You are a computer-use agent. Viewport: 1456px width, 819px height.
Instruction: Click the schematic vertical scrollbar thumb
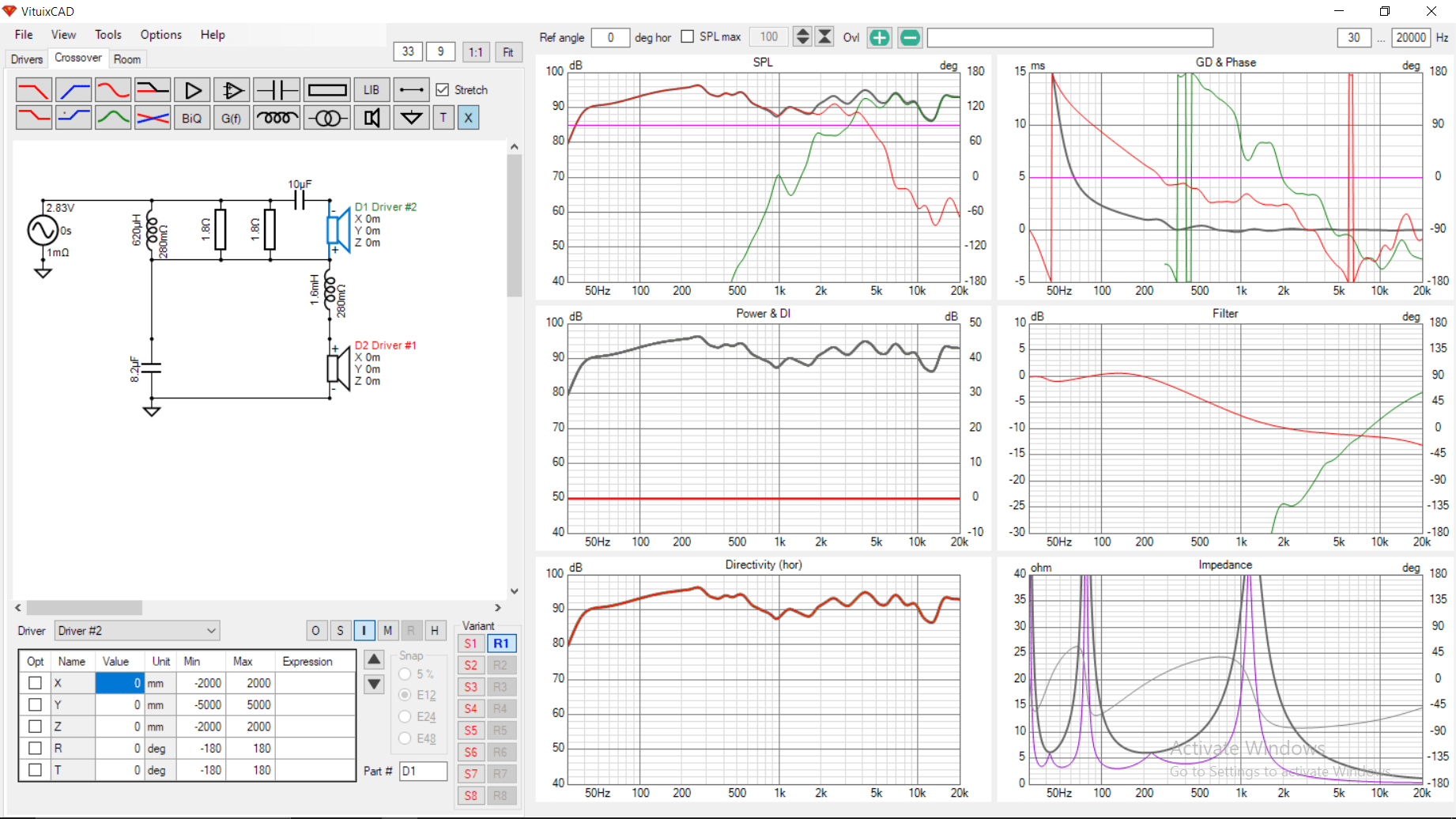pyautogui.click(x=515, y=225)
